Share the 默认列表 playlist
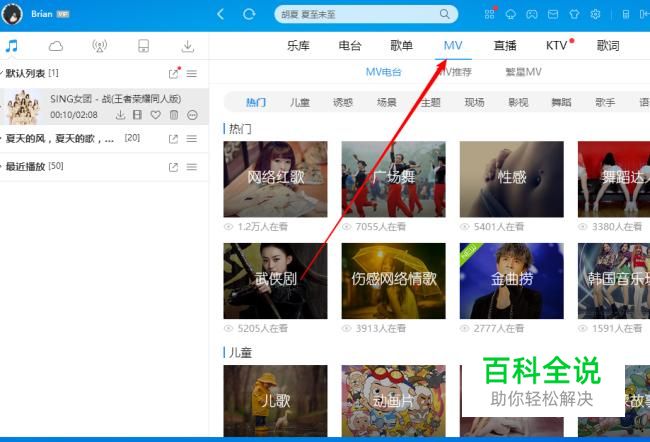This screenshot has width=650, height=442. pos(173,74)
